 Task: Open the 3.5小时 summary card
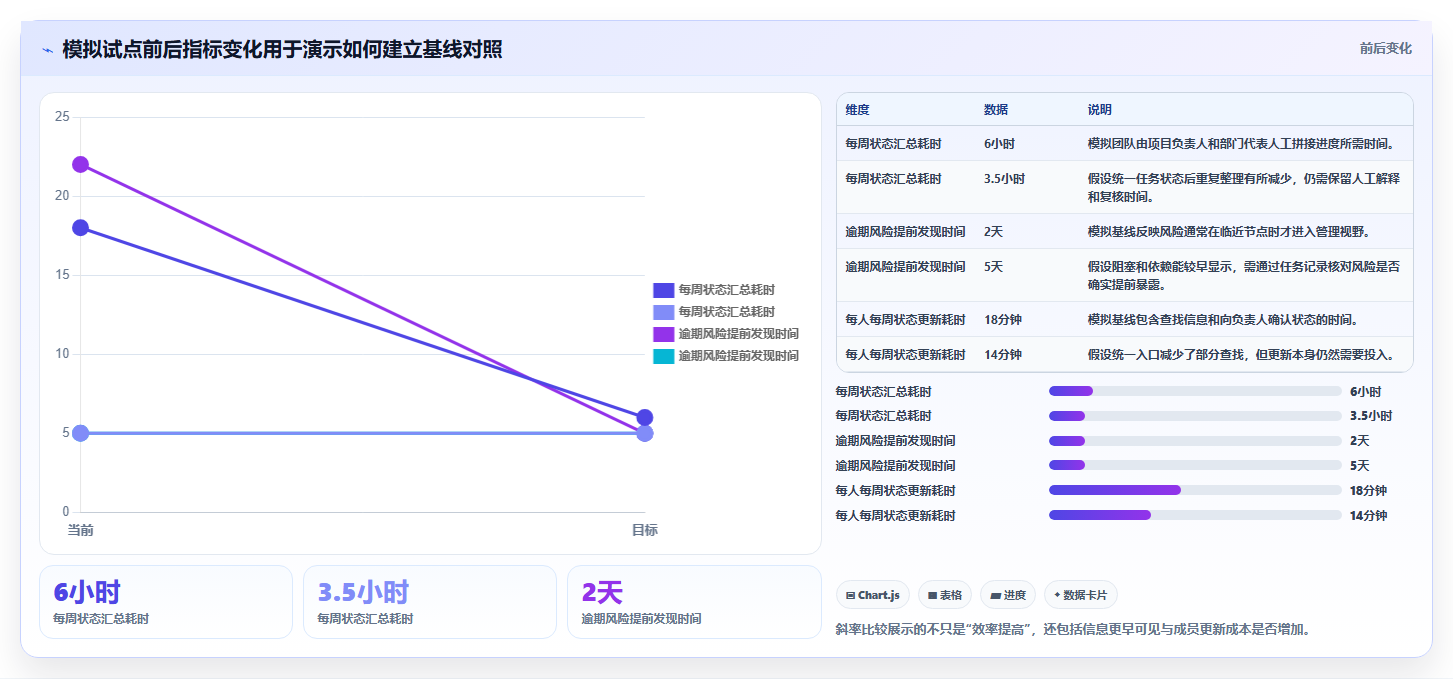[x=430, y=602]
